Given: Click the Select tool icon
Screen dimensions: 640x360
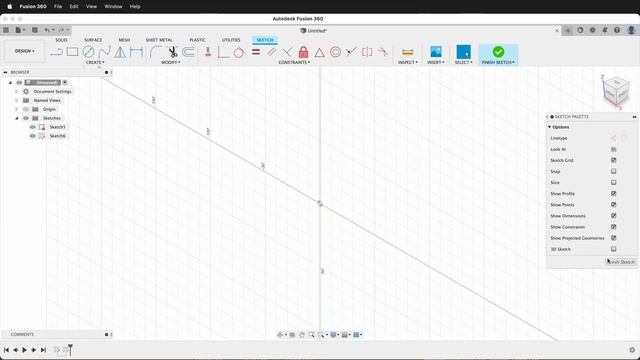Looking at the screenshot, I should point(463,52).
